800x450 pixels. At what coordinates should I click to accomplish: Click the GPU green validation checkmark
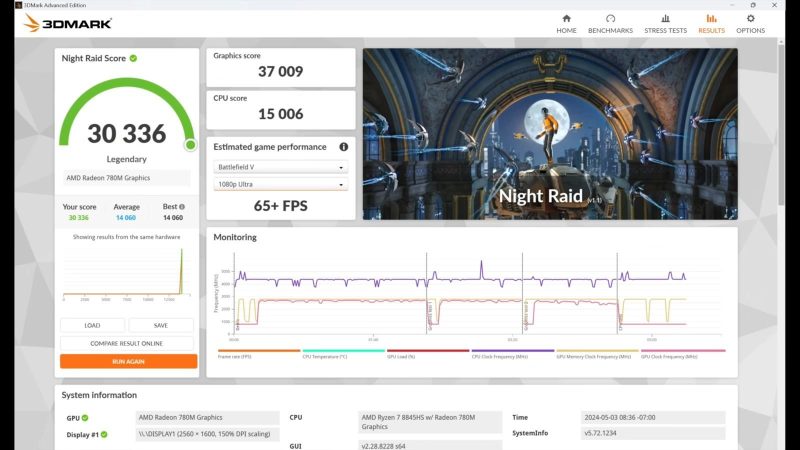pyautogui.click(x=85, y=418)
